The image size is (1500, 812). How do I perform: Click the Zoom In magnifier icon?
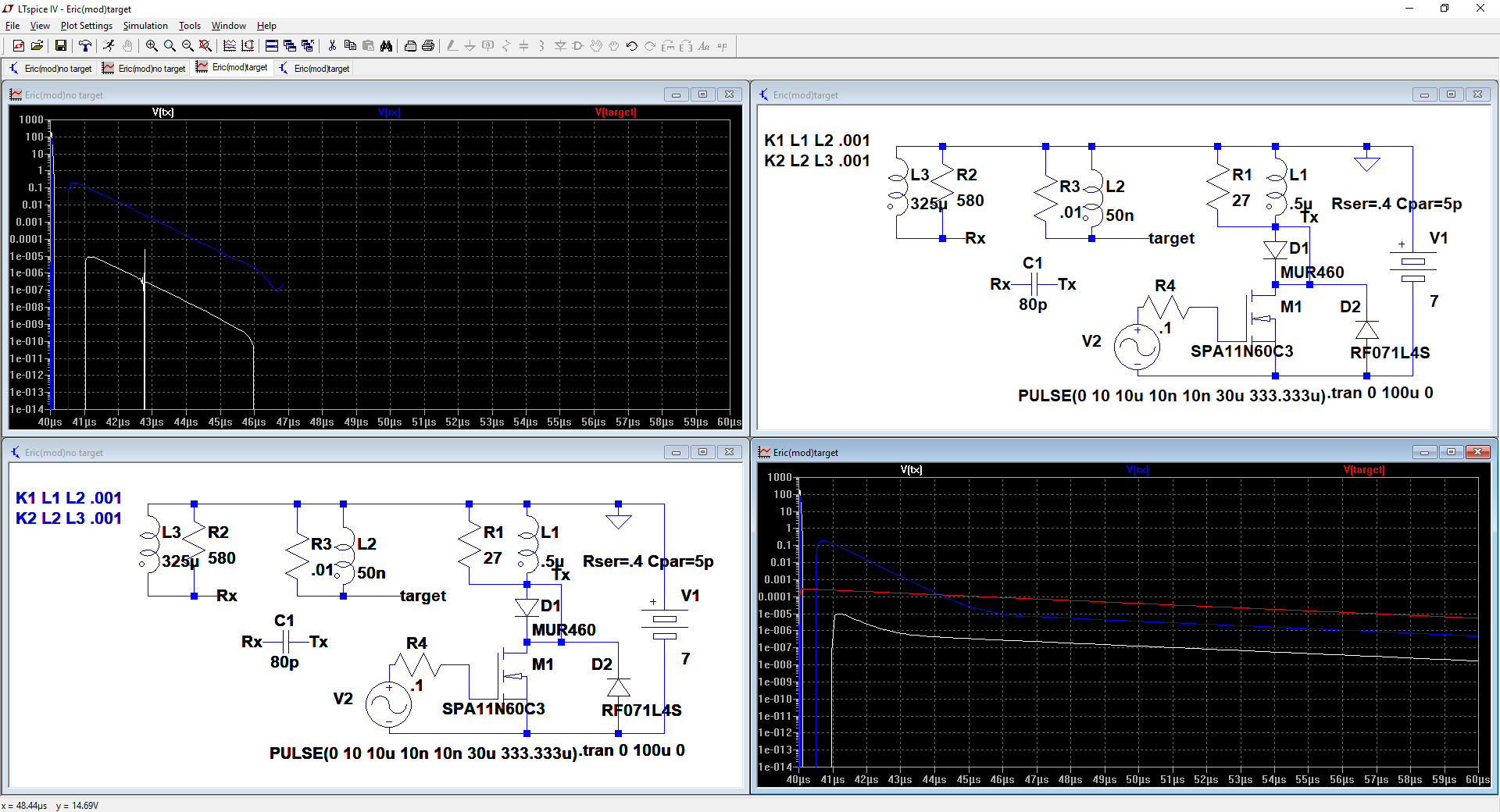tap(152, 46)
